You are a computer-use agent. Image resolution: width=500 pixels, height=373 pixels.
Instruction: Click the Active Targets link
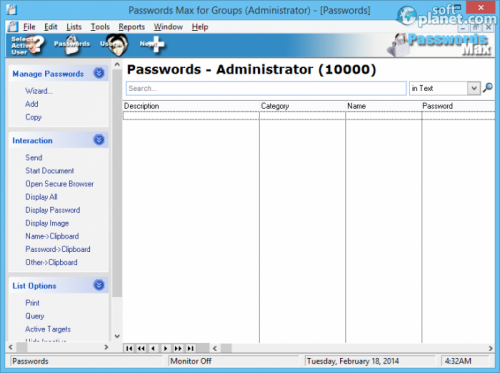48,329
